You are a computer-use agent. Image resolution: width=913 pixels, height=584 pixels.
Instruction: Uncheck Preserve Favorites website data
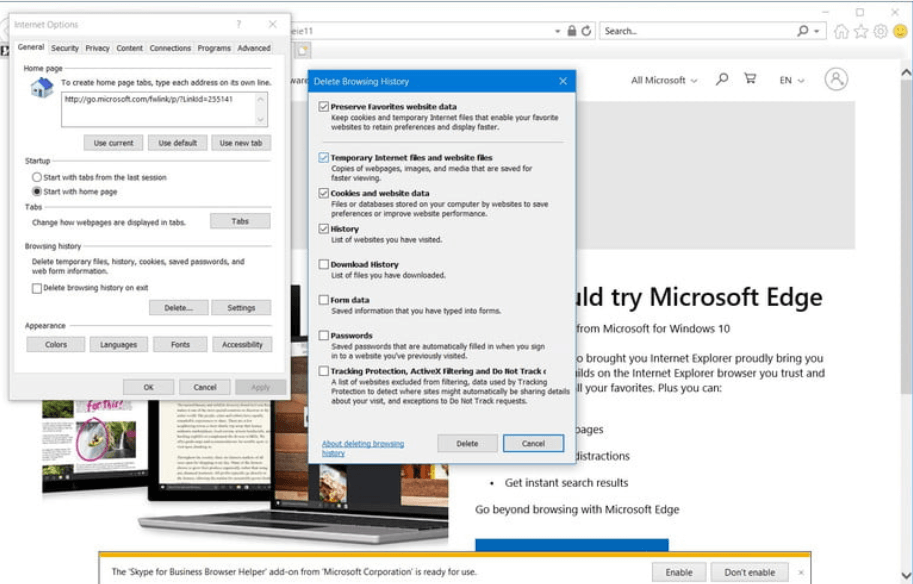click(x=324, y=107)
